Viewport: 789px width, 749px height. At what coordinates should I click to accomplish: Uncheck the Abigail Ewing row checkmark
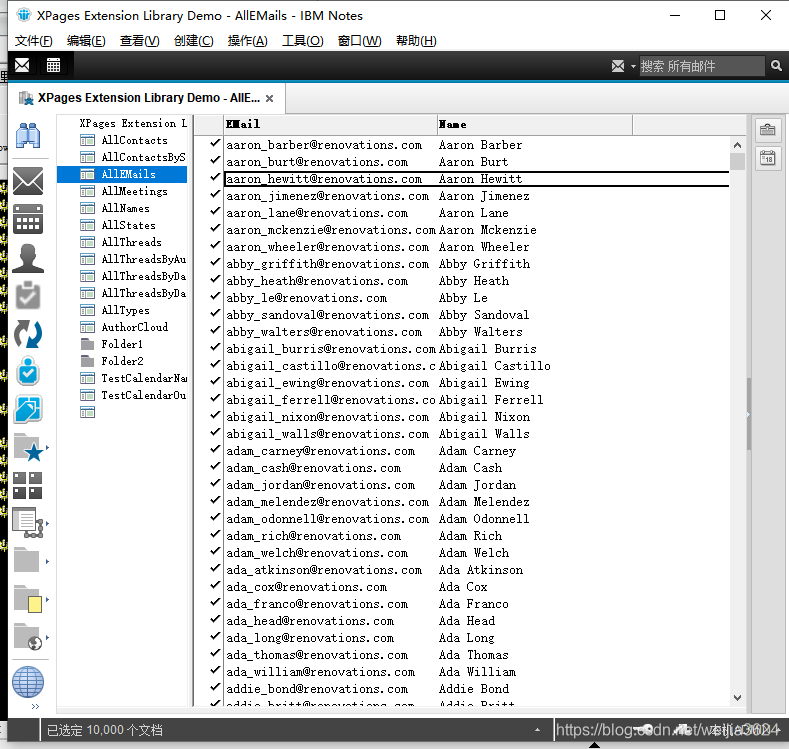pos(215,381)
